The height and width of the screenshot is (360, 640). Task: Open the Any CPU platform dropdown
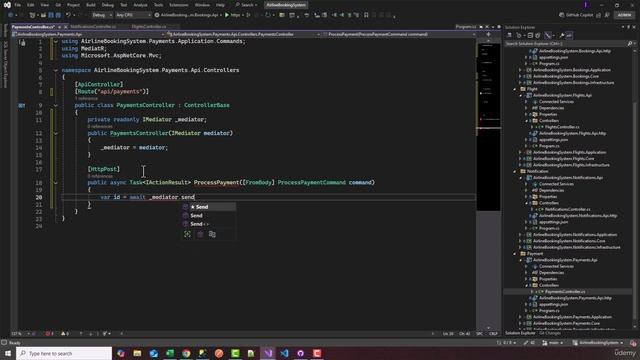click(133, 15)
